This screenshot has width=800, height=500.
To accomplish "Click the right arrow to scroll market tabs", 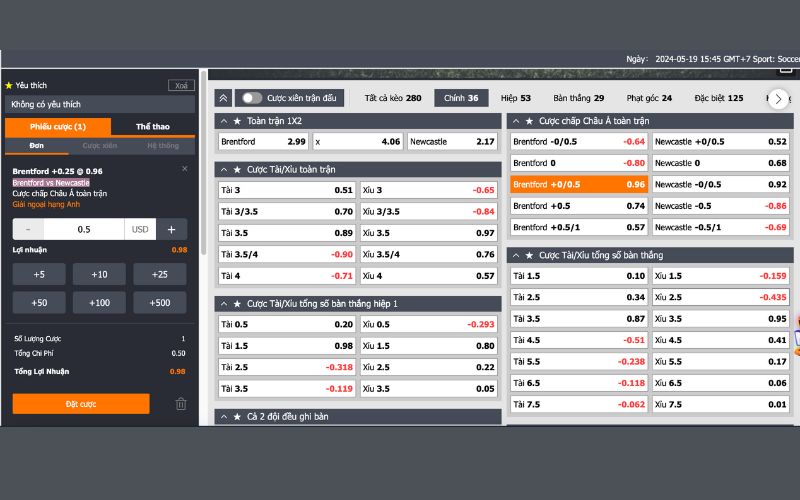I will (779, 99).
